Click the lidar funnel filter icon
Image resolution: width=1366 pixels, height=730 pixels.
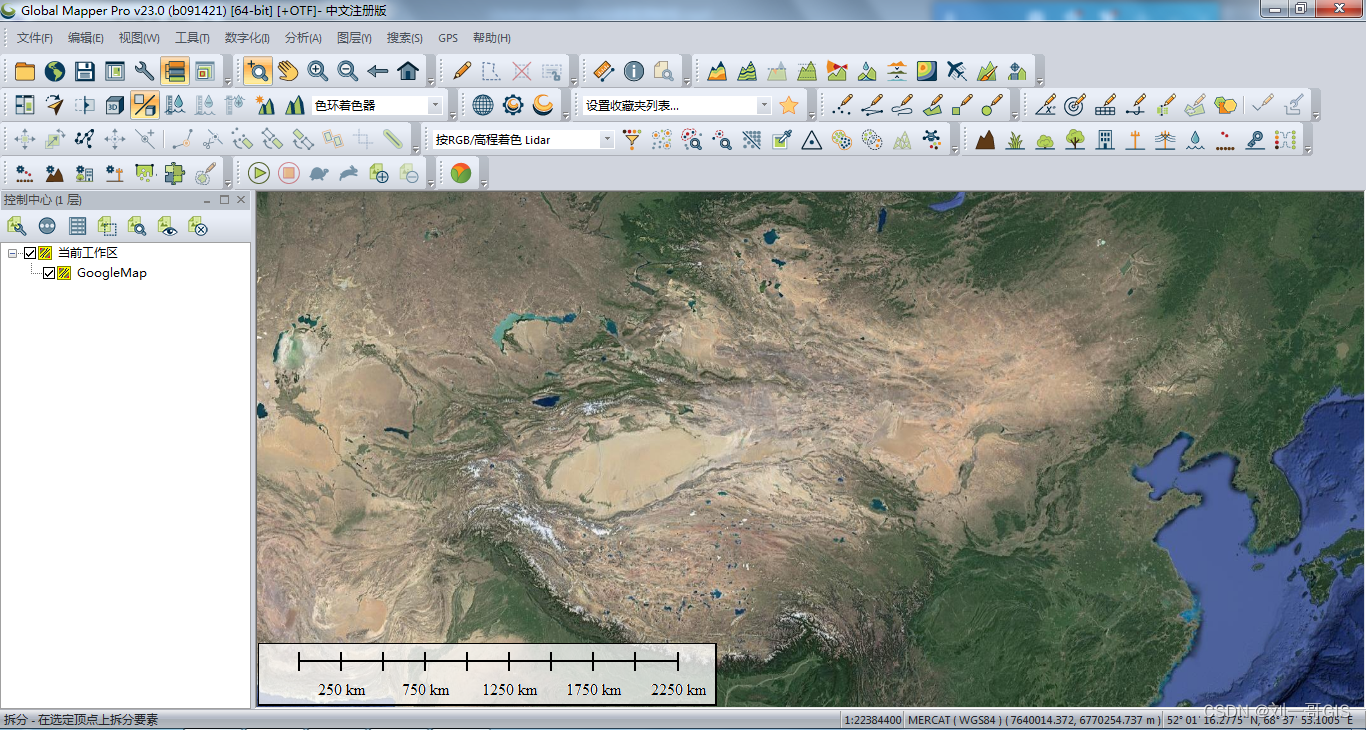pos(631,140)
